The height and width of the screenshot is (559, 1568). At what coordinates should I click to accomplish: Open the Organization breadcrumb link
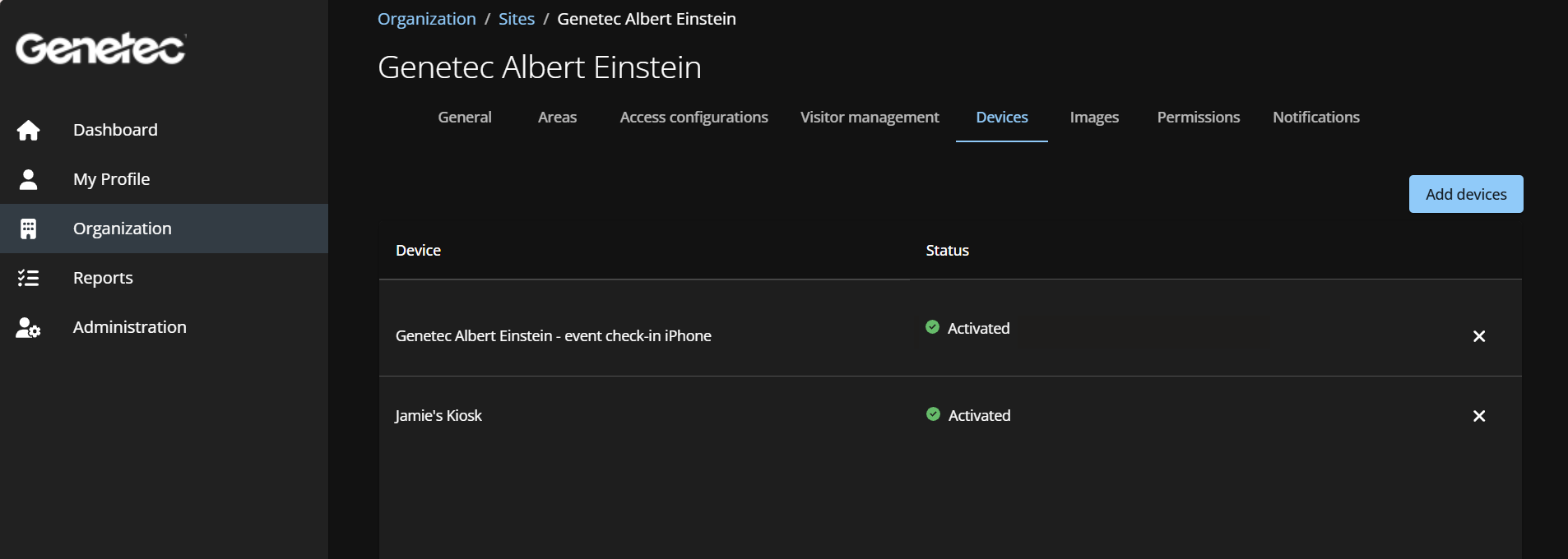tap(426, 19)
